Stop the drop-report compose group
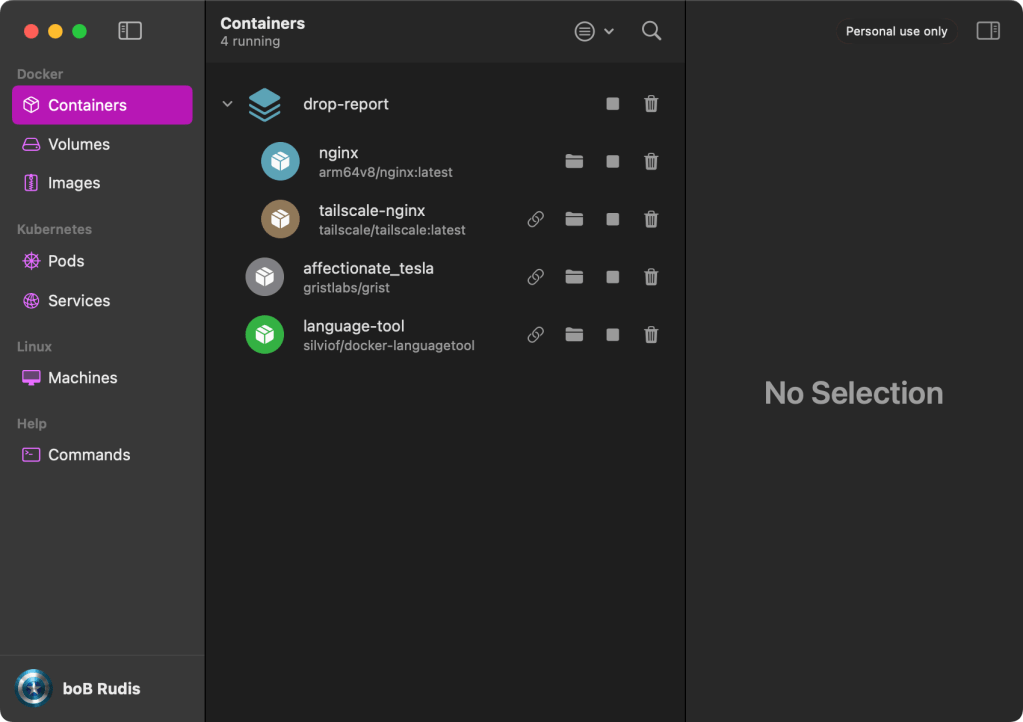Screen dimensions: 1023x722 (x=613, y=104)
